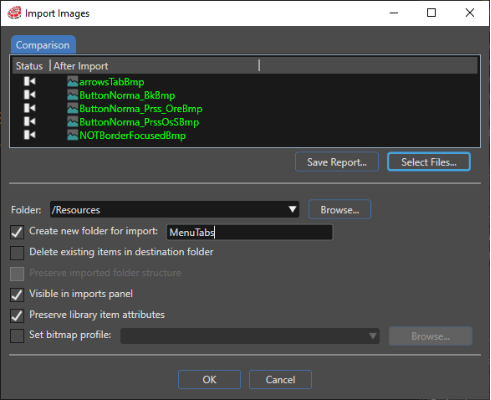Screen dimensions: 491x400
Task: Select the arrowsTabBmp entry
Action: (x=112, y=82)
